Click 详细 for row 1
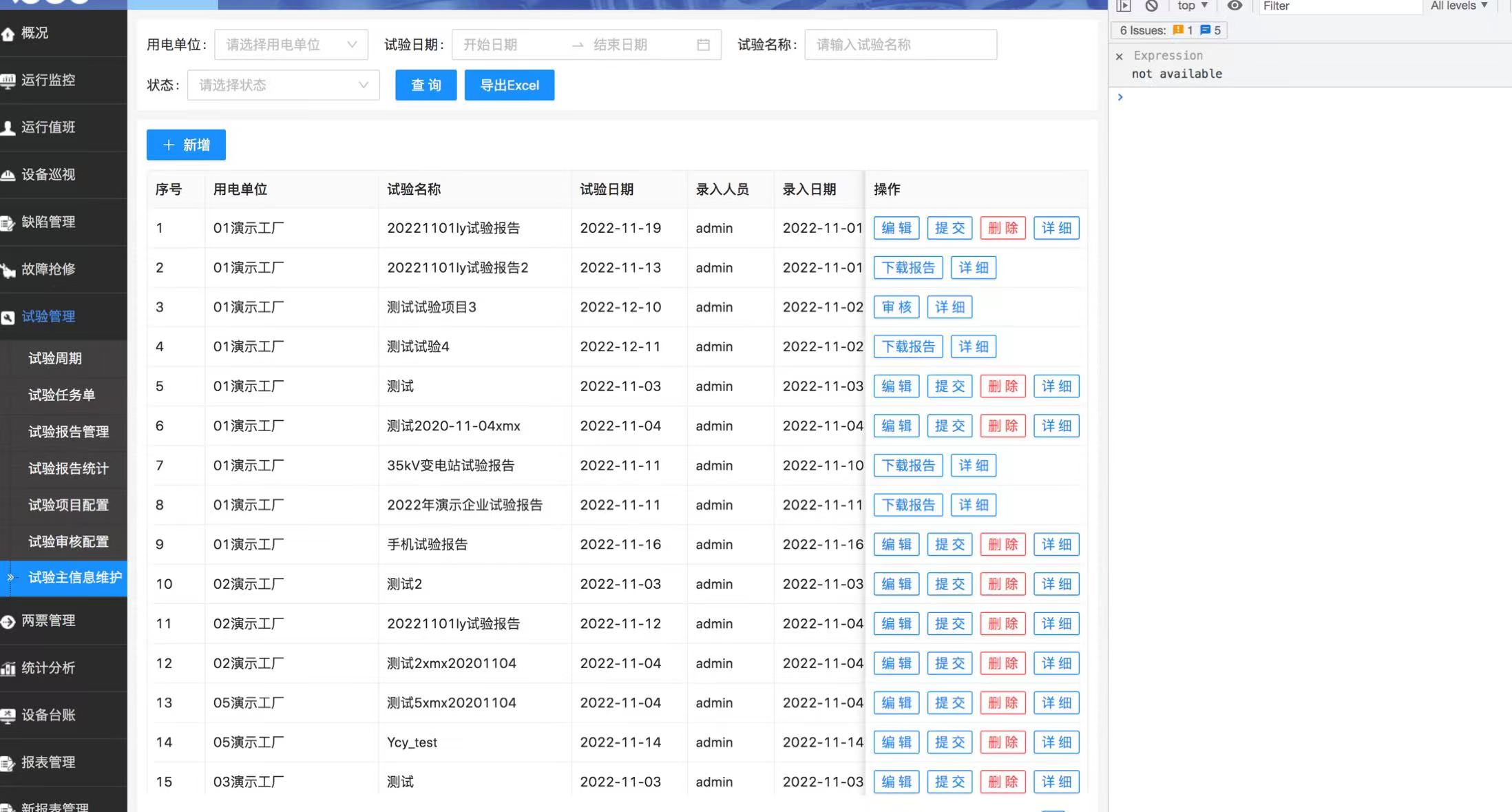This screenshot has height=812, width=1512. 1056,228
